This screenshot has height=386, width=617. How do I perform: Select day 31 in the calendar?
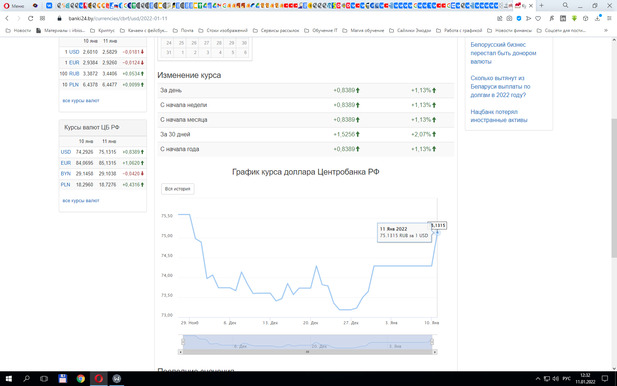pyautogui.click(x=168, y=52)
